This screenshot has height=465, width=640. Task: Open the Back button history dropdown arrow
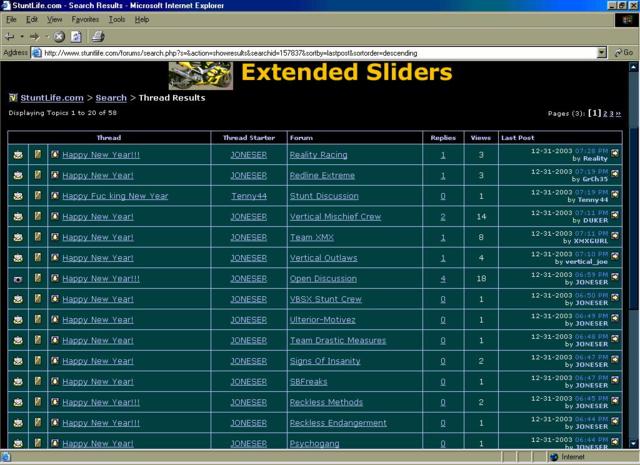tap(23, 36)
